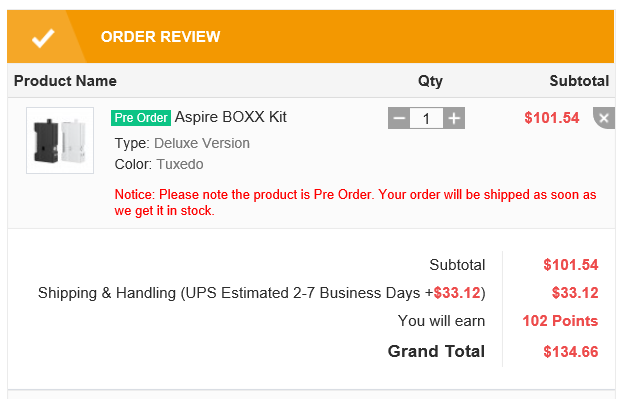This screenshot has height=399, width=625.
Task: Click the Product Name column header
Action: 65,81
